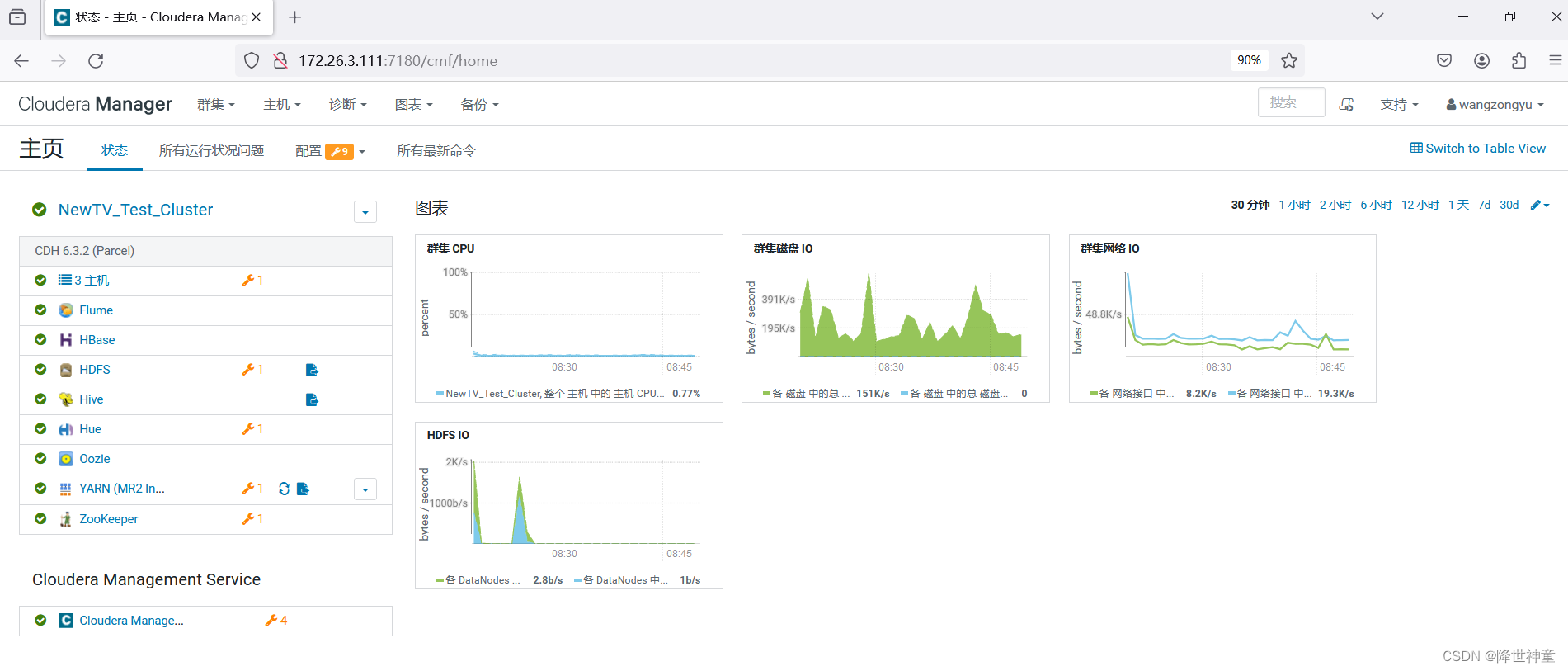Select the 状态 tab
The image size is (1568, 671).
(115, 150)
